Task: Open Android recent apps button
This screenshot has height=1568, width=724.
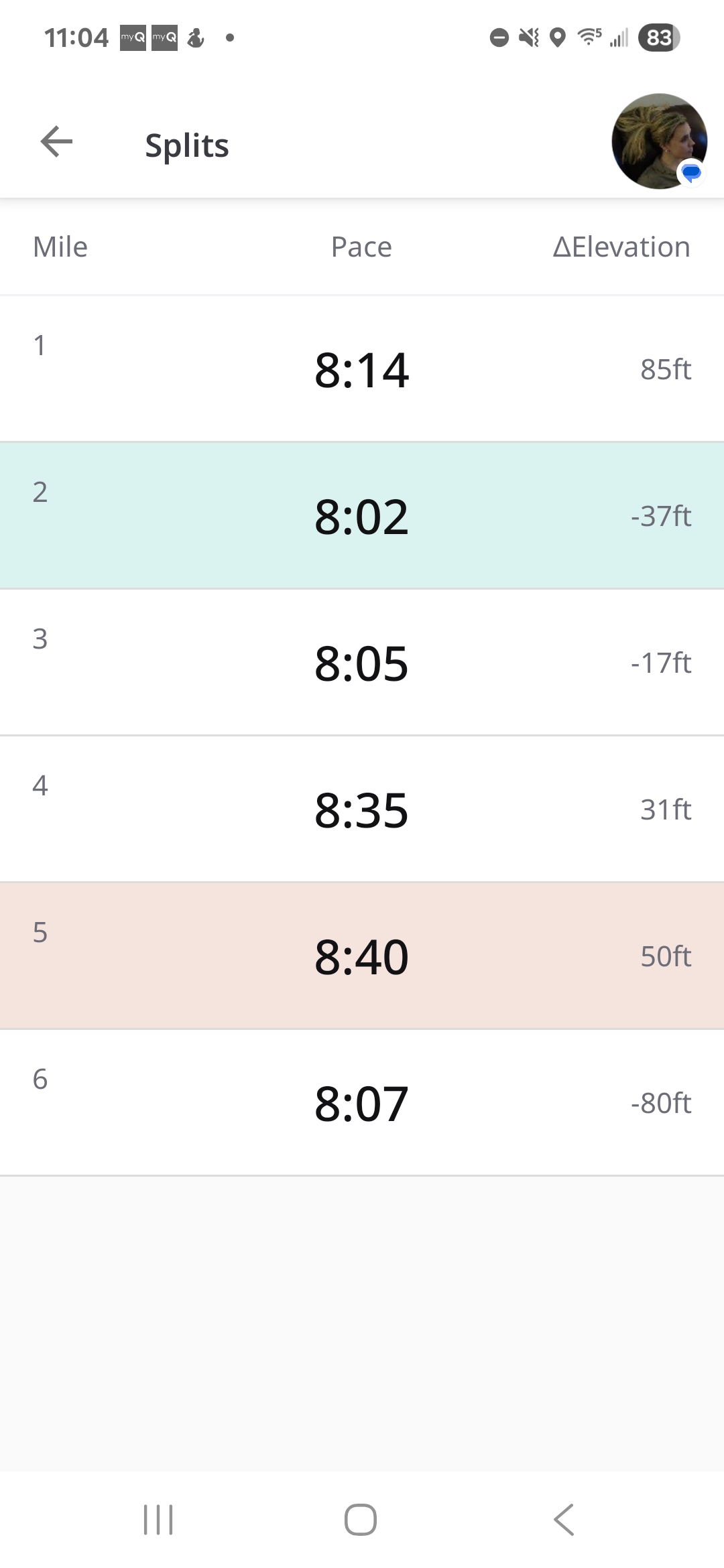Action: [159, 1519]
